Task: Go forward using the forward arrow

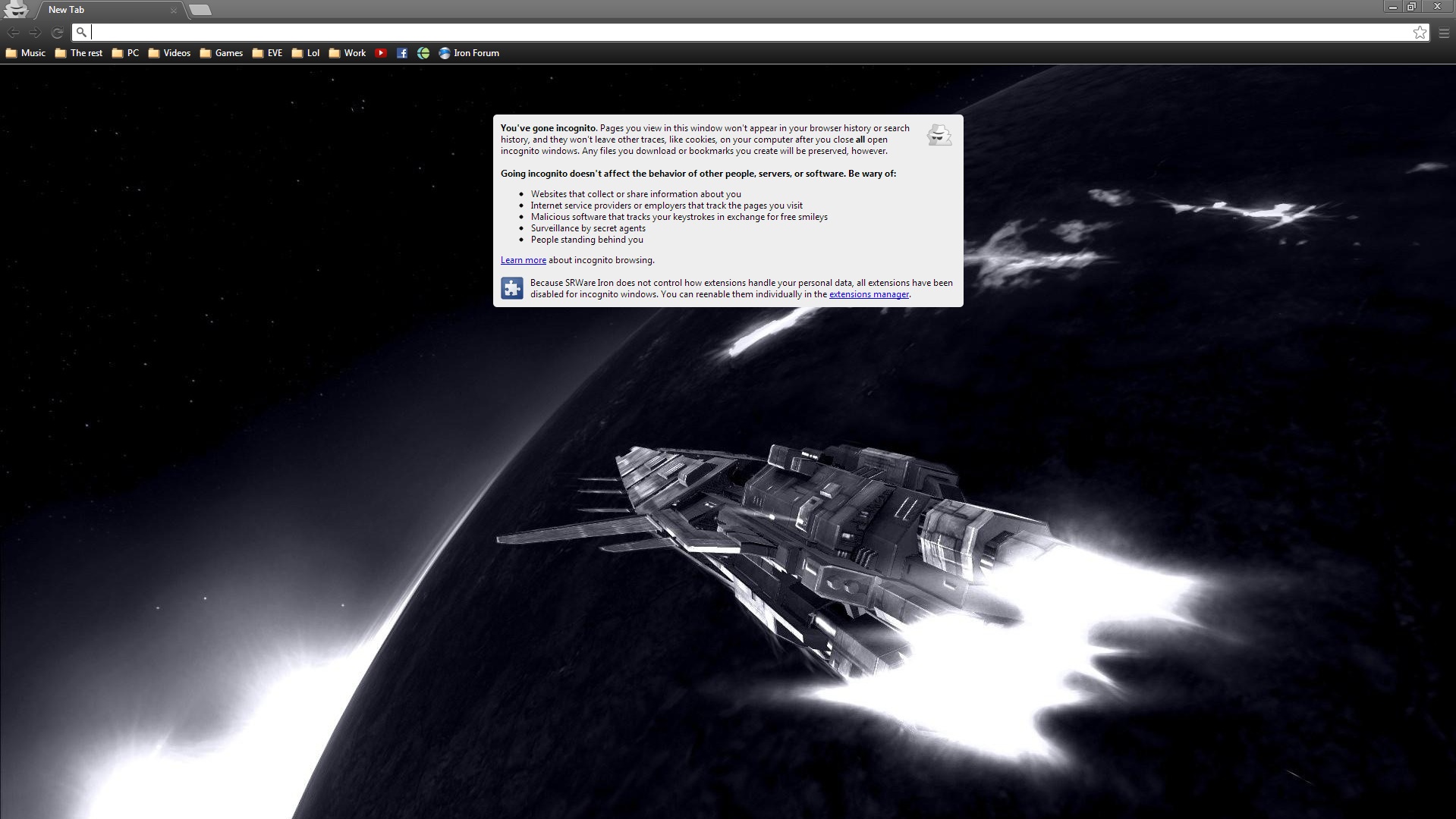Action: click(35, 33)
